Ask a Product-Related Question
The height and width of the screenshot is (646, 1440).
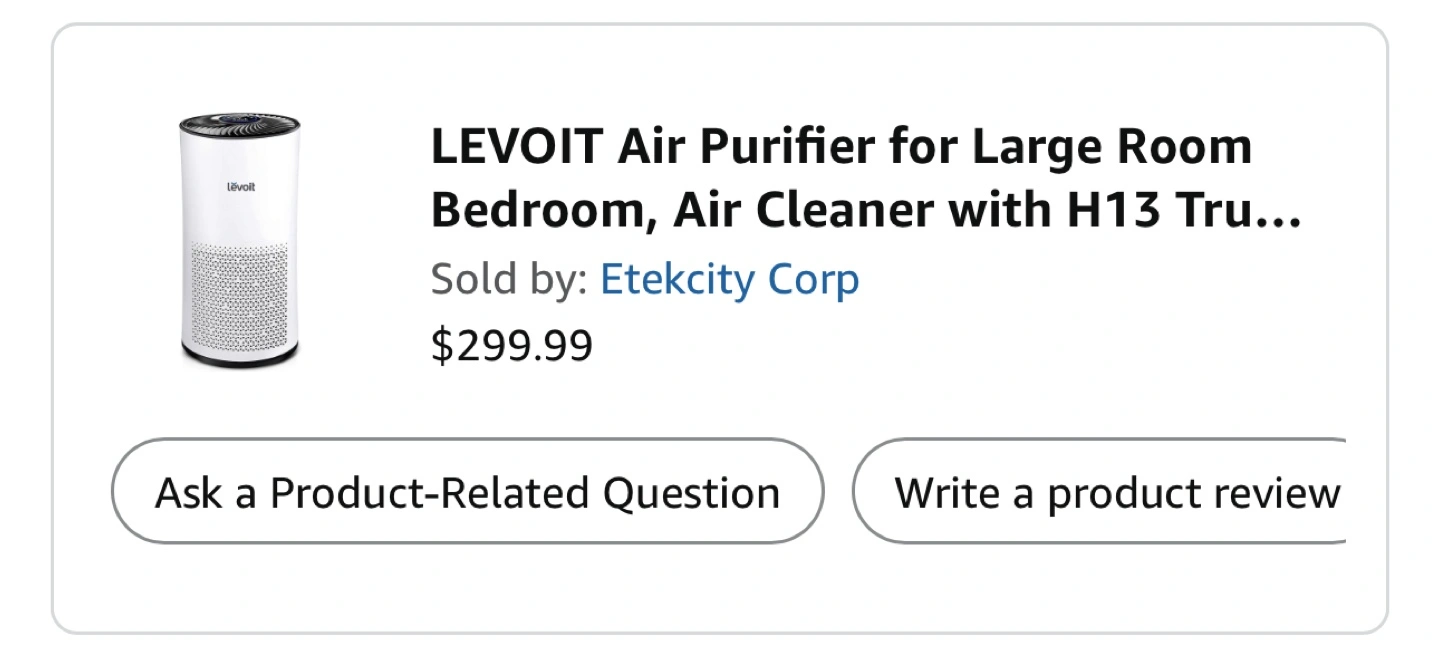pos(467,491)
